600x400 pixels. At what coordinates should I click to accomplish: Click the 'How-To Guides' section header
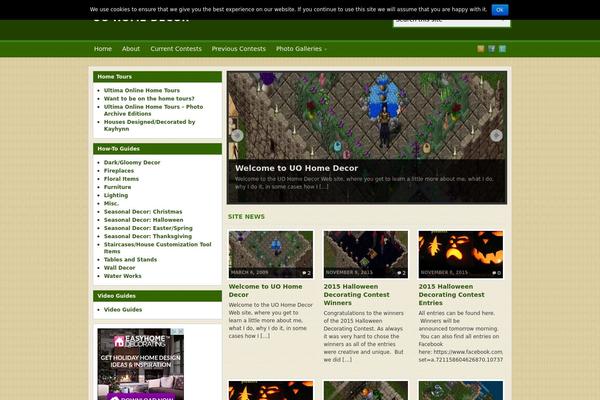tap(157, 149)
